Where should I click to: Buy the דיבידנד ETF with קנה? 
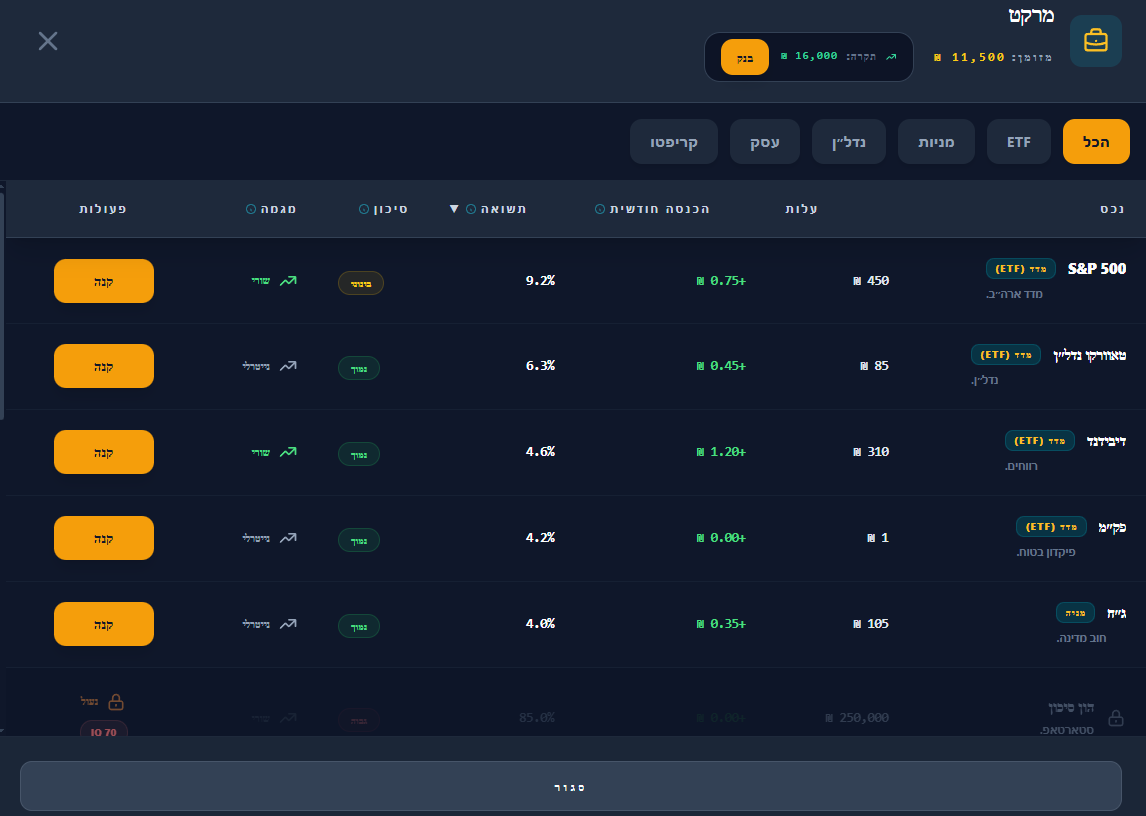[104, 452]
